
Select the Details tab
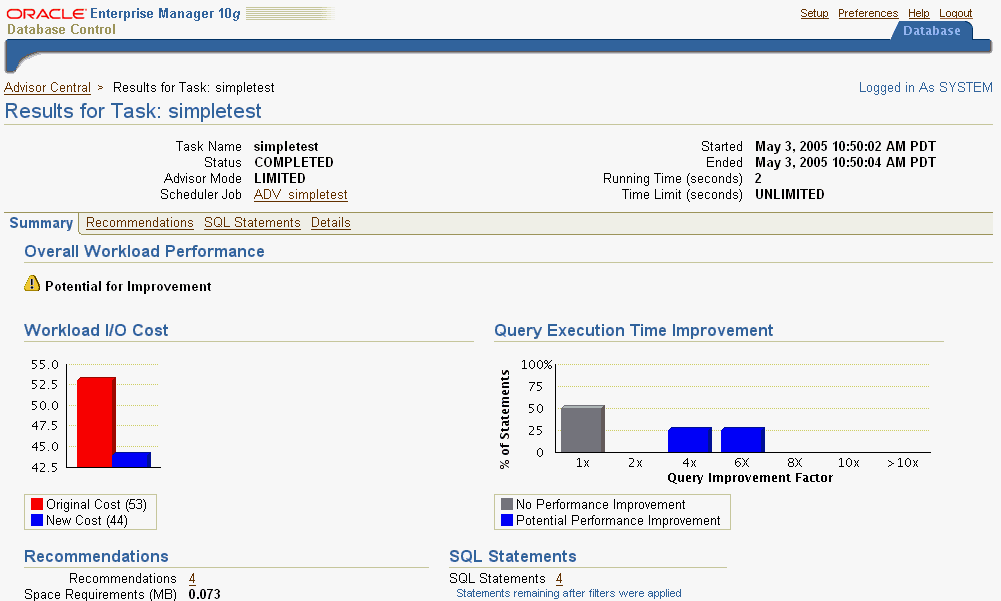coord(330,223)
